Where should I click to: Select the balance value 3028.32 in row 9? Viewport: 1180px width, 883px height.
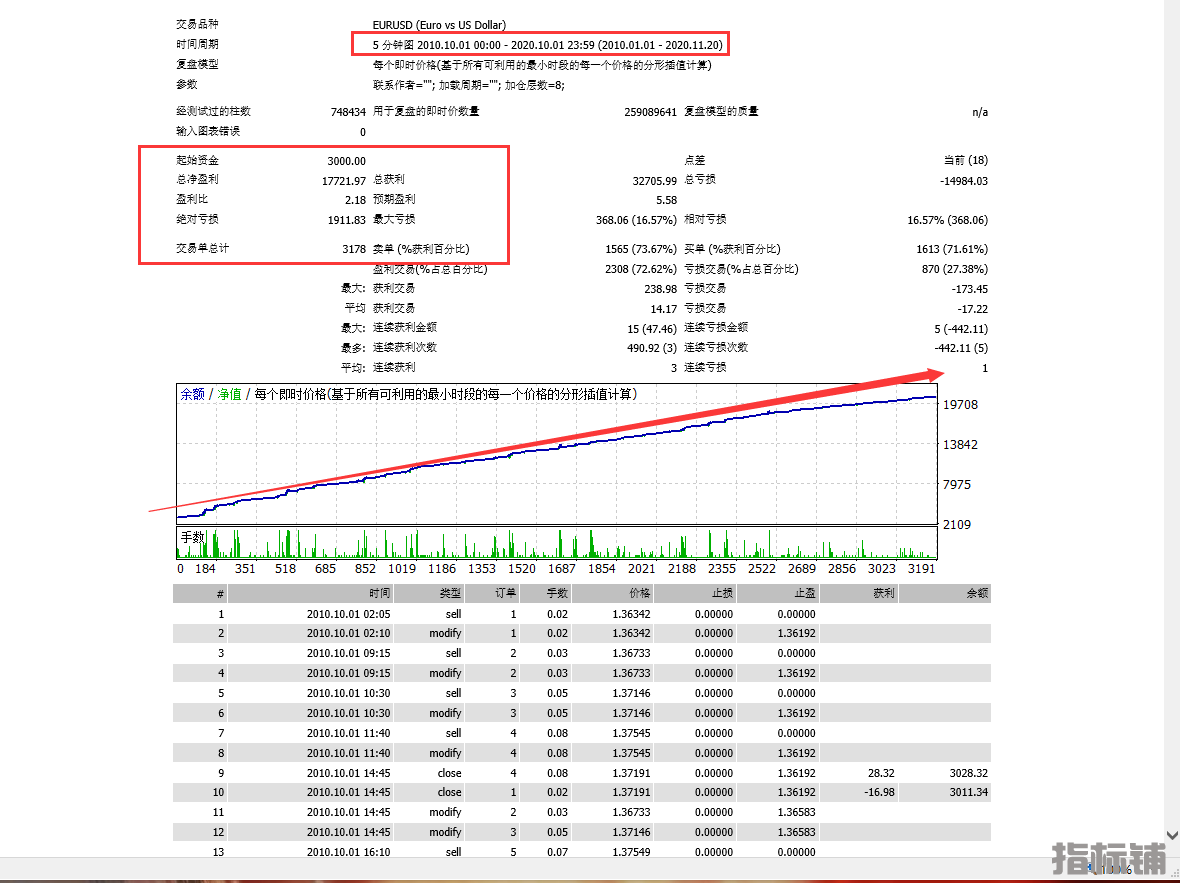[968, 773]
